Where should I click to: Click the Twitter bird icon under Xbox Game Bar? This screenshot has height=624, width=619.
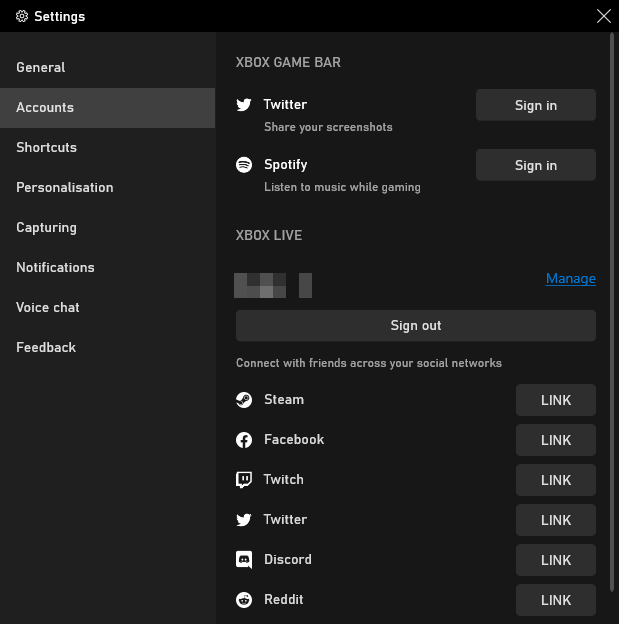[244, 105]
